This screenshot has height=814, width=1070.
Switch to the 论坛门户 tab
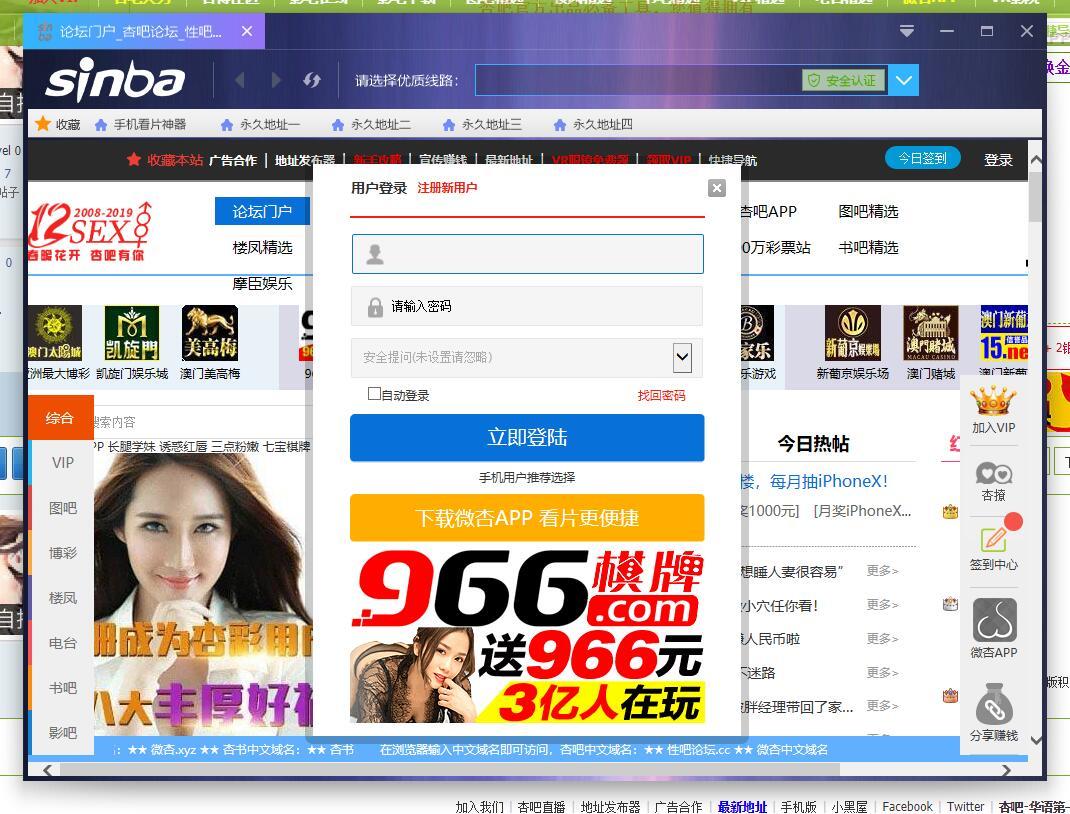[x=261, y=211]
